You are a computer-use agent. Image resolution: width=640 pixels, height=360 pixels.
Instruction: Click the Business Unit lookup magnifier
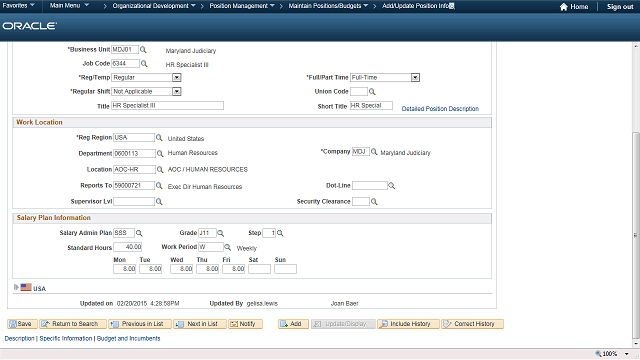[x=143, y=49]
